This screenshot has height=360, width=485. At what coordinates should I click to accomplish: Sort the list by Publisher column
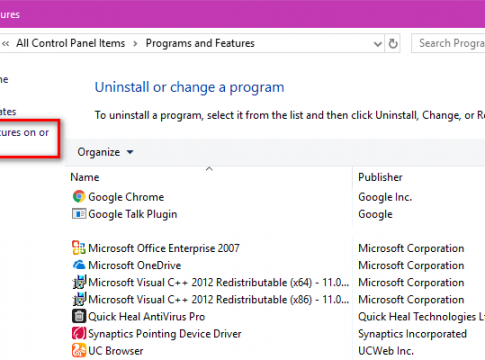coord(380,177)
